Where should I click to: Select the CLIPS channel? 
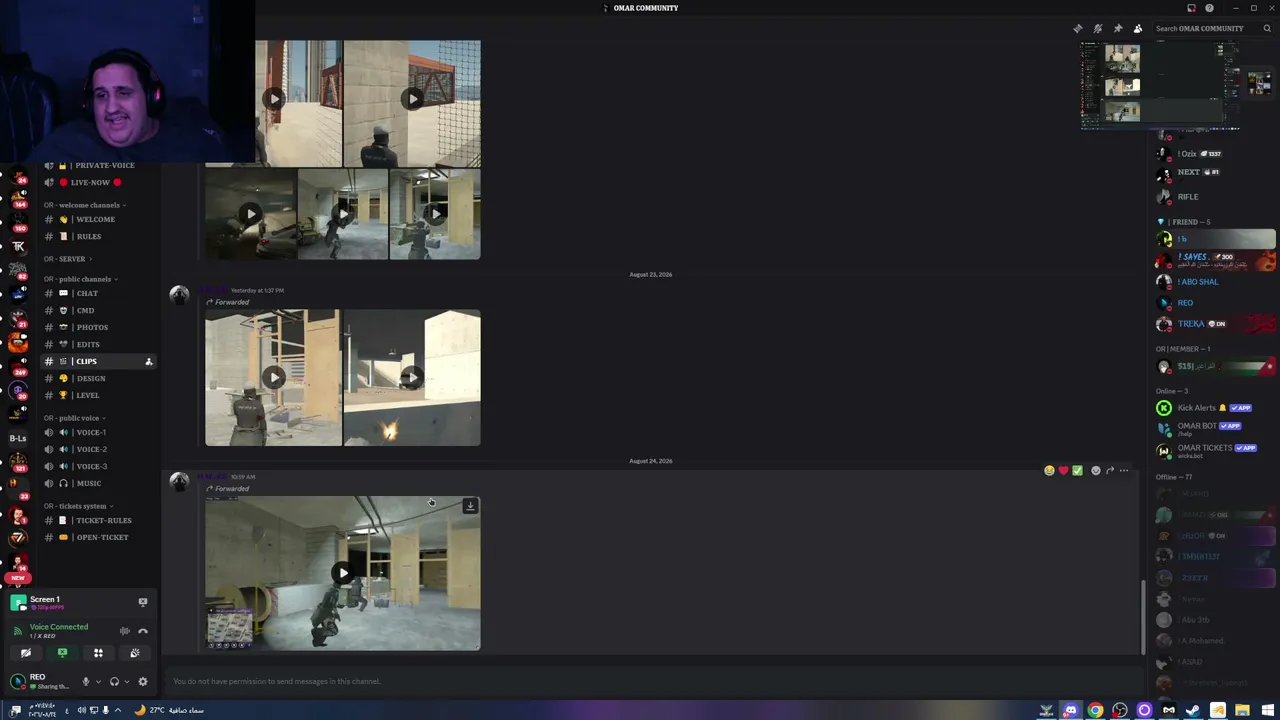(98, 361)
